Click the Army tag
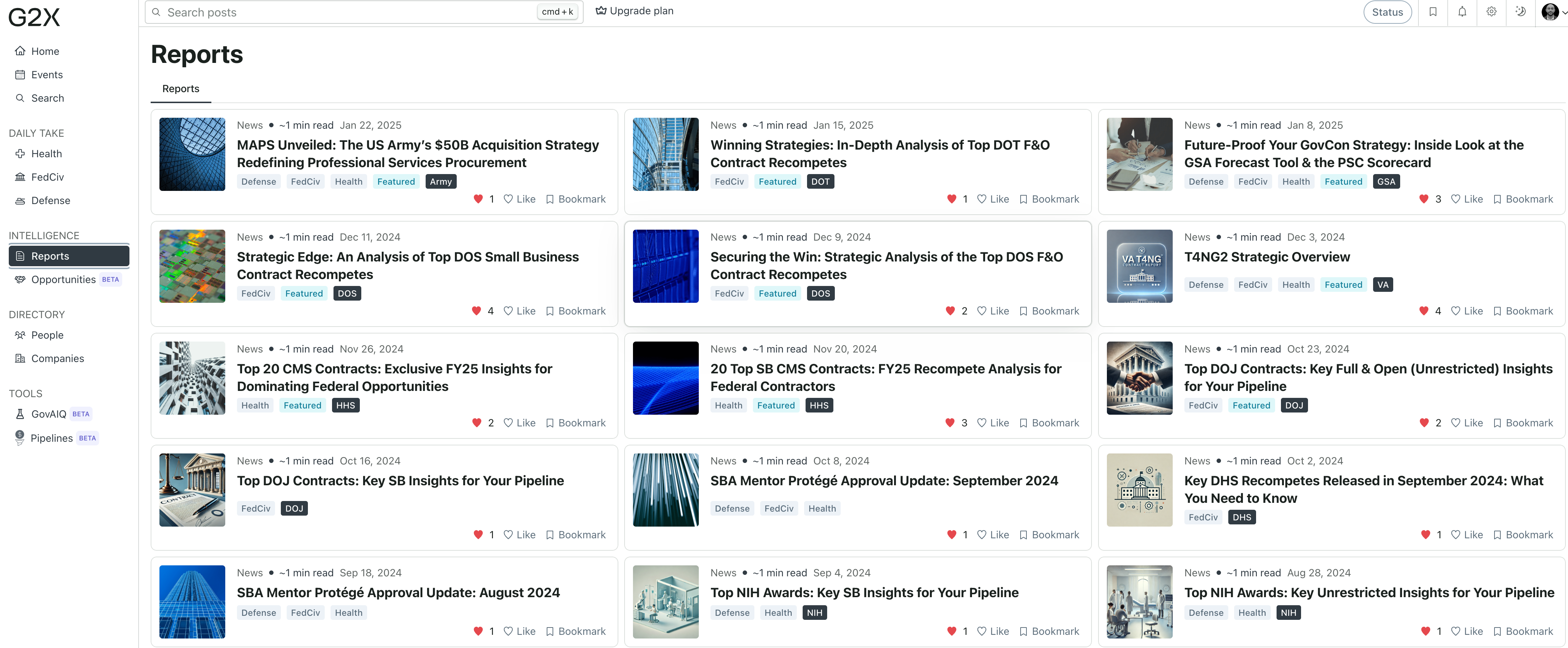Viewport: 1568px width, 648px height. (x=441, y=181)
